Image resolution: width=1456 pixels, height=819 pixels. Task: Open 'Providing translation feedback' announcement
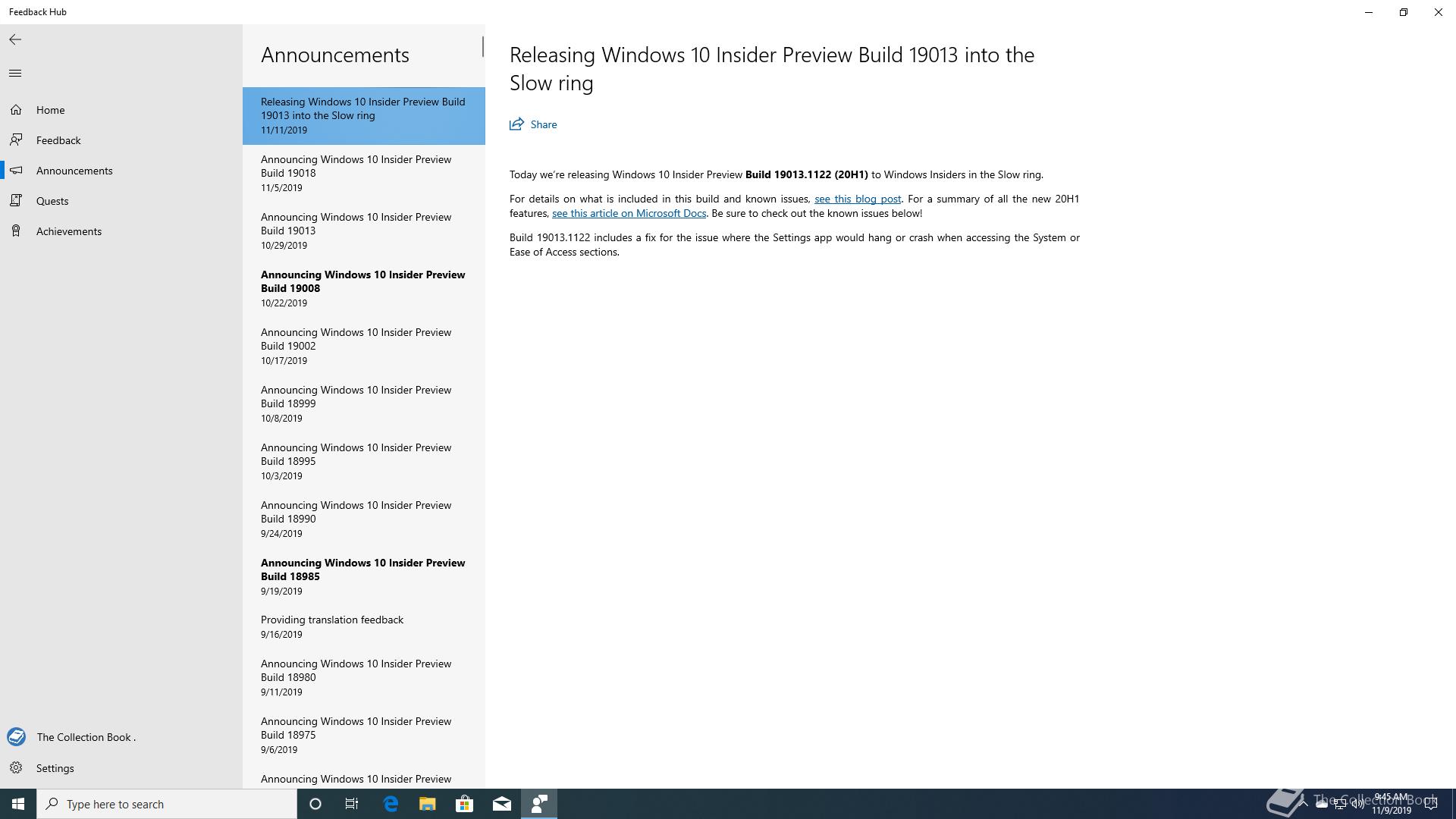[364, 627]
